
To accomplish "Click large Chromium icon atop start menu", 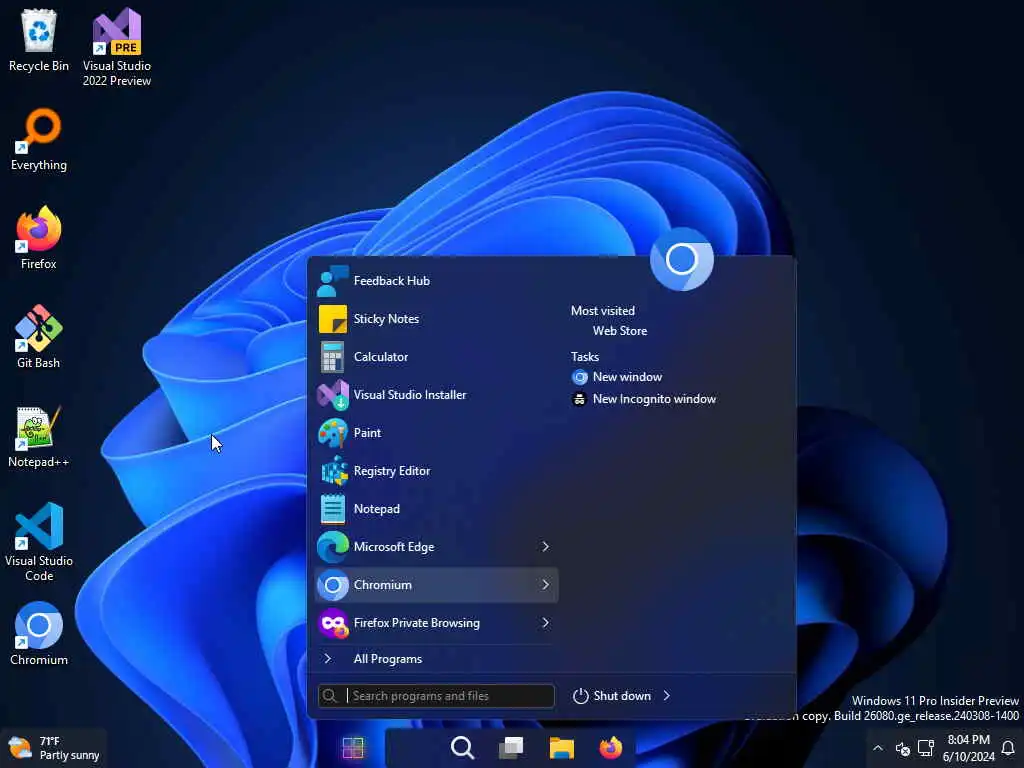I will (x=682, y=259).
